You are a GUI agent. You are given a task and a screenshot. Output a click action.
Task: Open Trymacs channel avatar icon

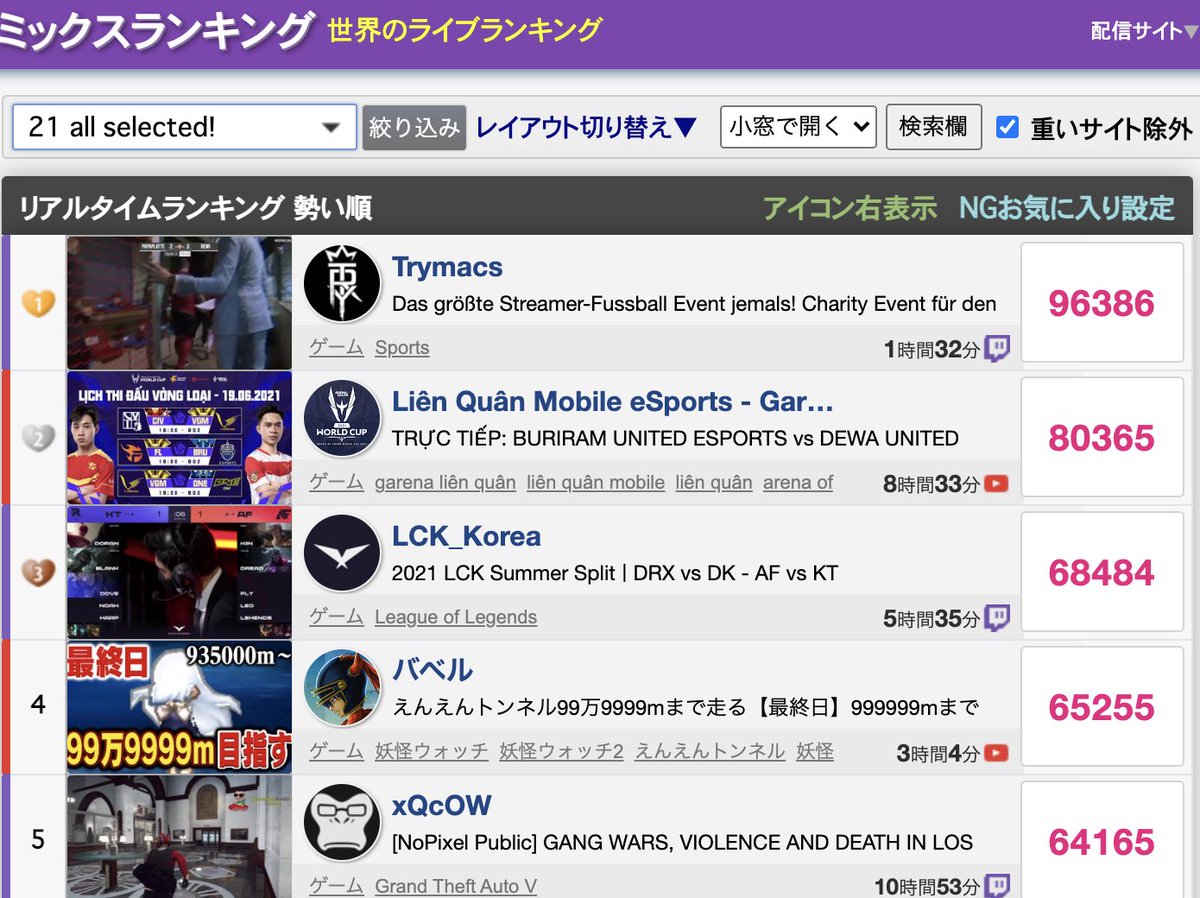point(342,284)
